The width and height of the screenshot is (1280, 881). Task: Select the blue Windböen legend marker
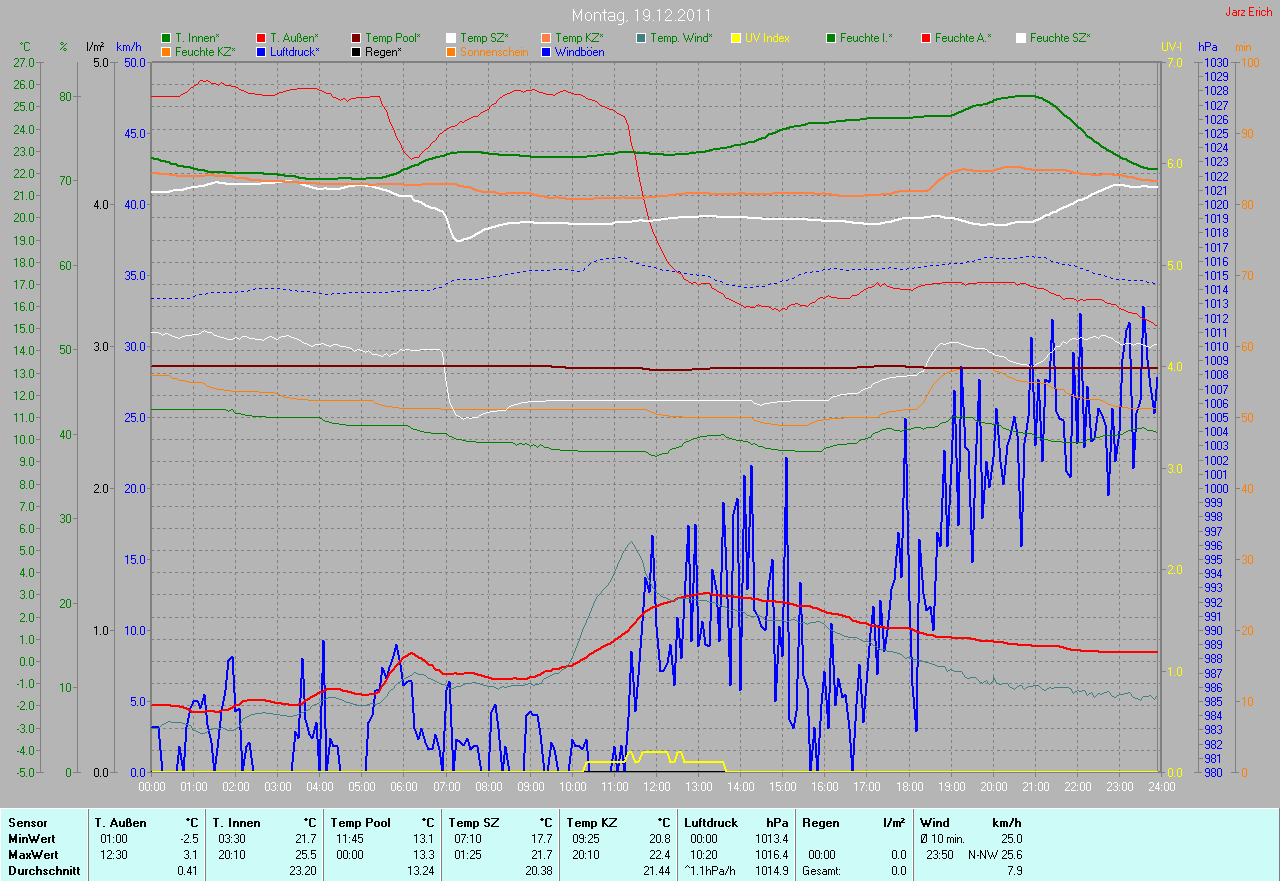coord(546,52)
